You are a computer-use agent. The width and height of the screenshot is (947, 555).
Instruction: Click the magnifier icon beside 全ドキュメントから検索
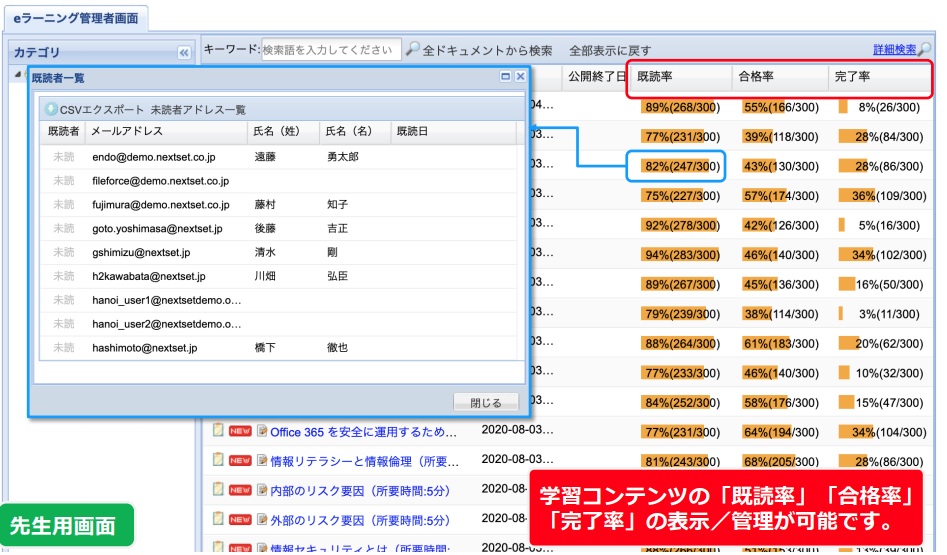[x=413, y=49]
